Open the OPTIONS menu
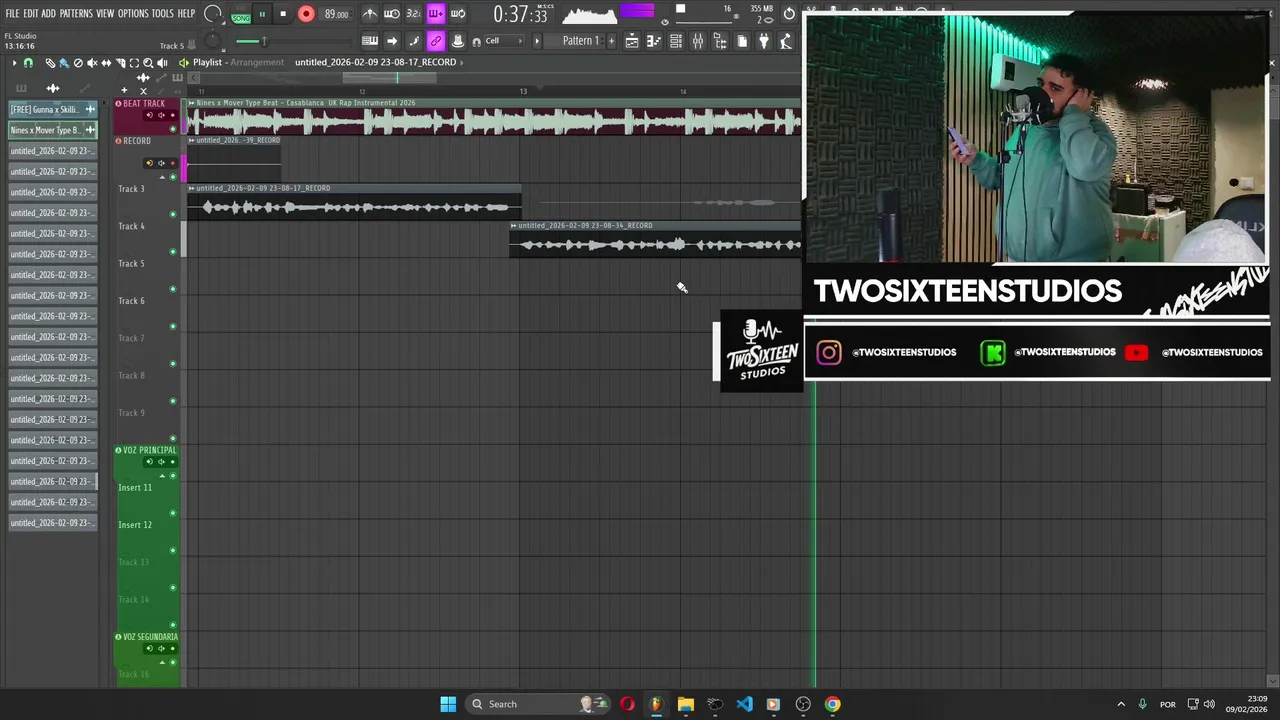The image size is (1280, 720). (133, 14)
